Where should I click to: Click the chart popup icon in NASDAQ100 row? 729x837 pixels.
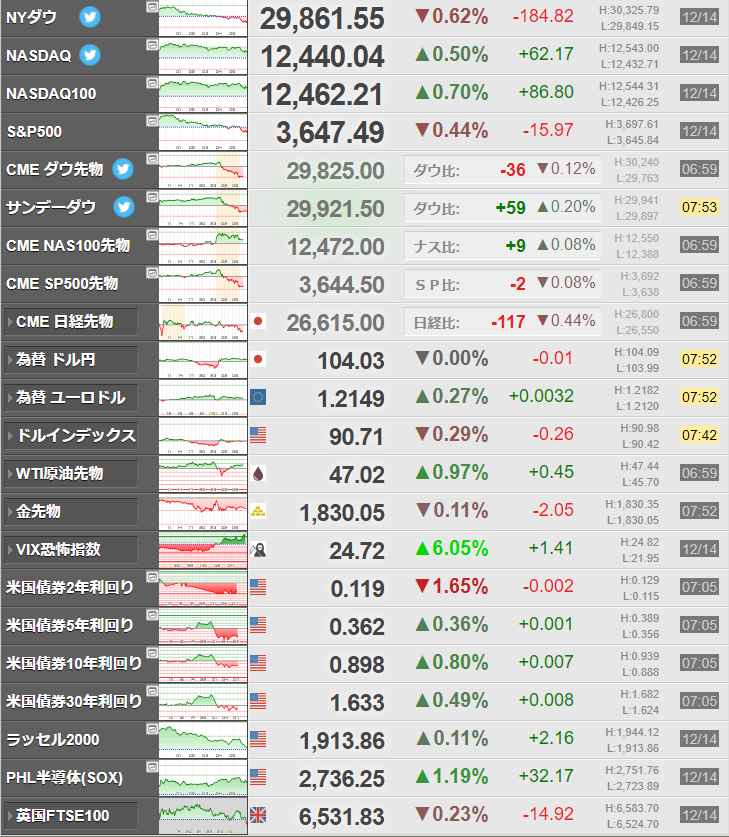(152, 83)
